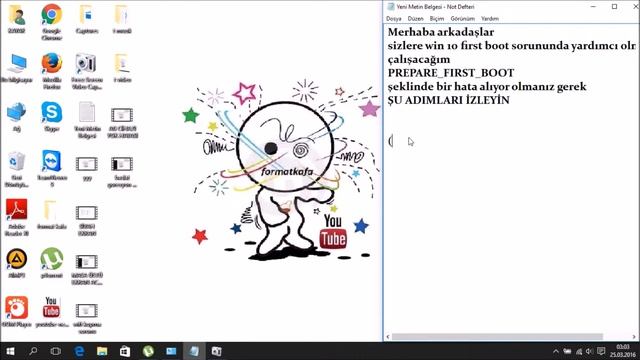Screen dimensions: 640x360
Task: Click the line "ŞU ADIMLARI İZLEYİN"
Action: (x=449, y=100)
